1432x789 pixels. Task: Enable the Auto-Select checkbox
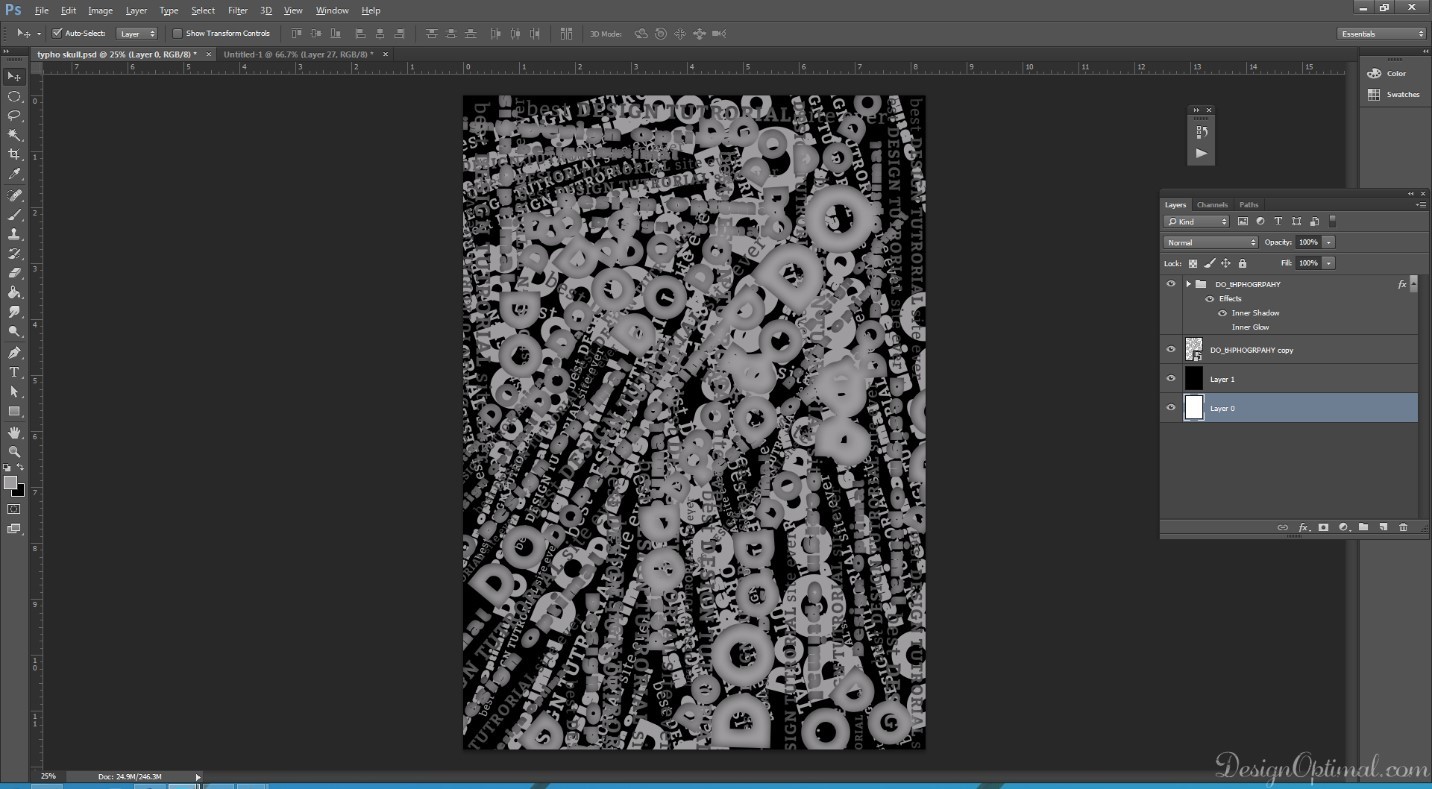57,33
